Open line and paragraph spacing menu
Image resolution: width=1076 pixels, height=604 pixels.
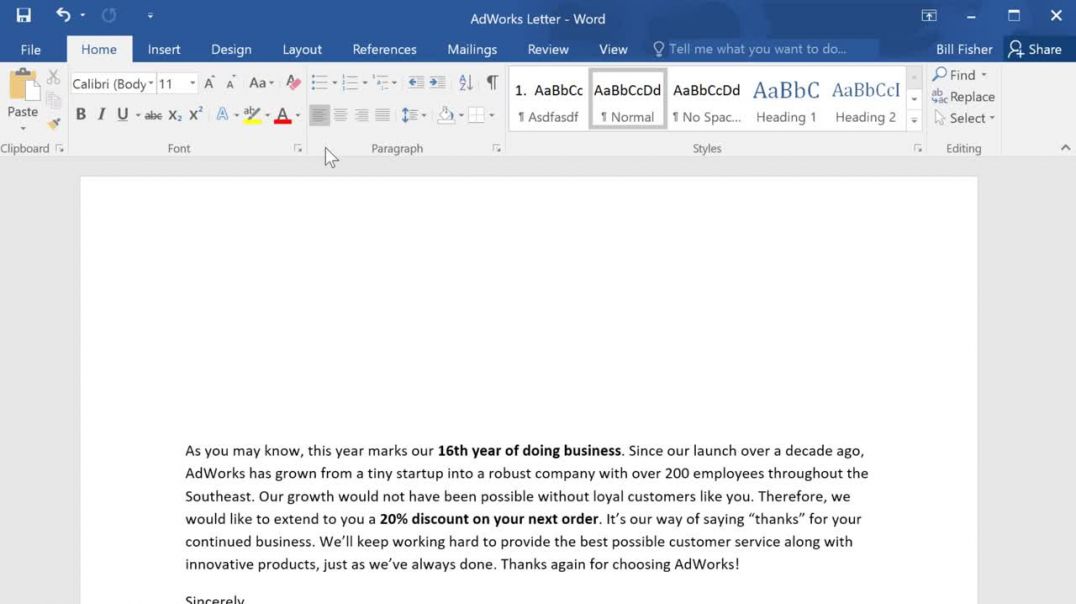tap(414, 115)
